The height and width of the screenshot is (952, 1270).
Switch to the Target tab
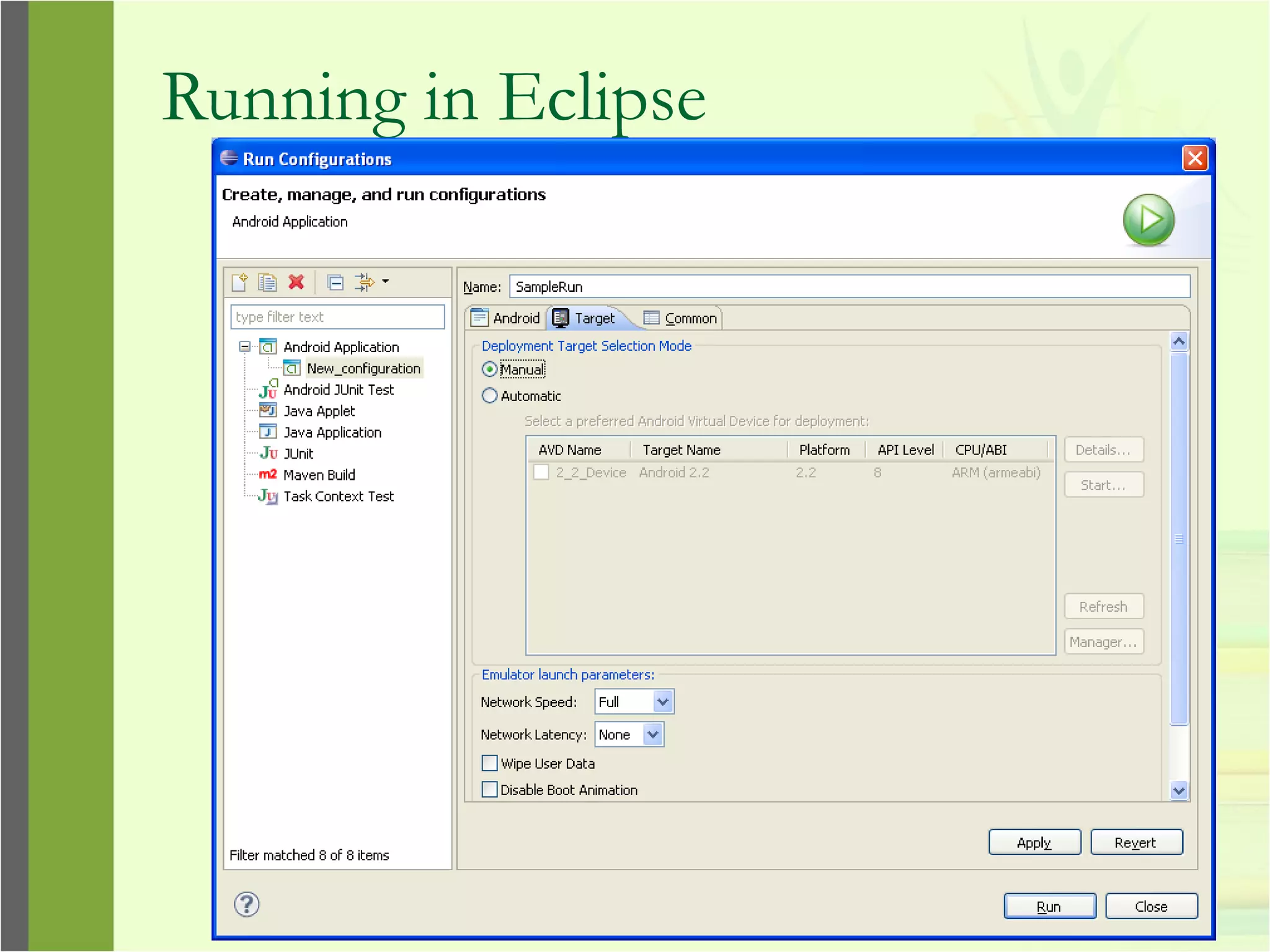click(584, 318)
